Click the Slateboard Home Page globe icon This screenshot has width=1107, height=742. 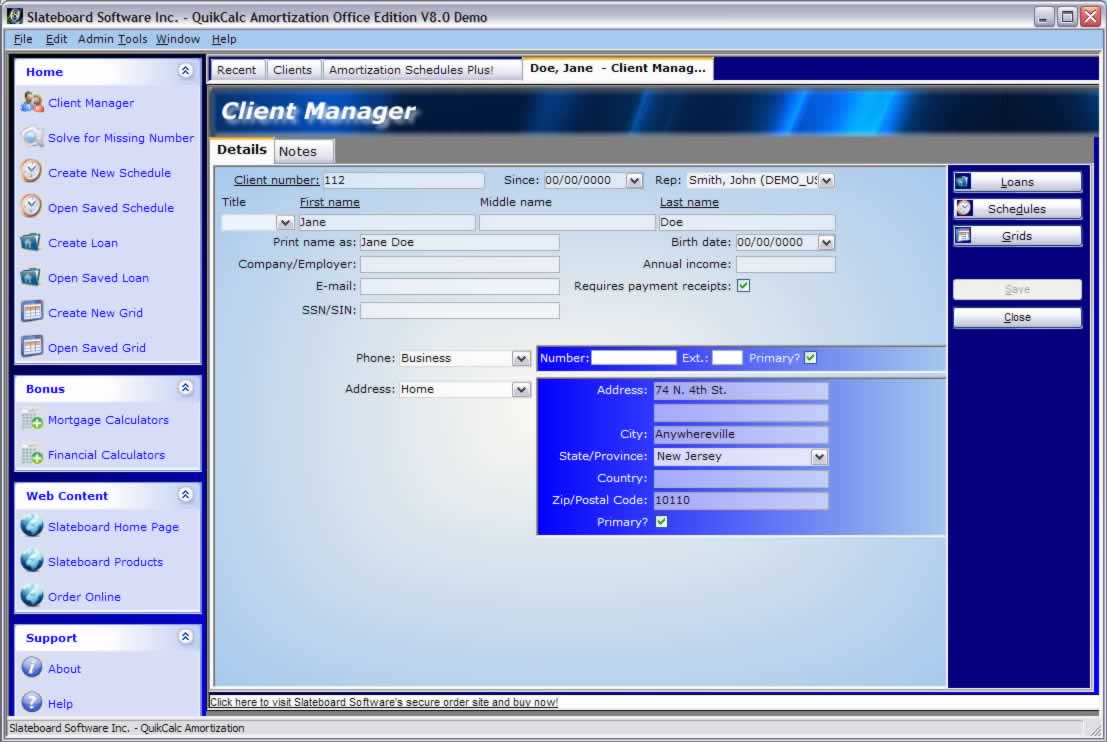tap(32, 527)
